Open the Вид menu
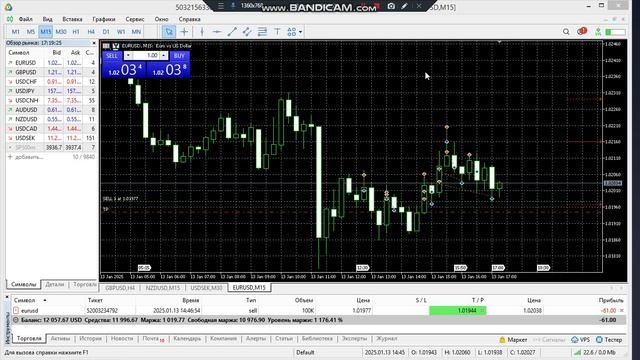This screenshot has height=360, width=640. [47, 19]
